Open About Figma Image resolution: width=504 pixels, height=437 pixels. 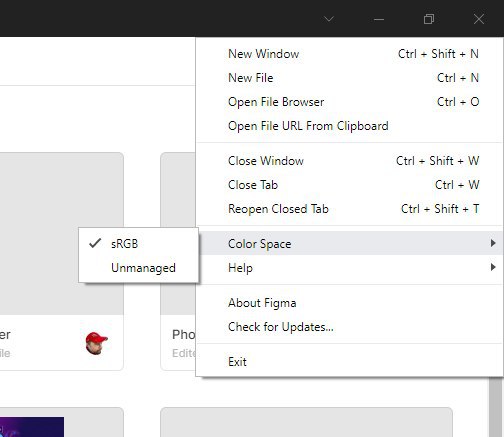[x=349, y=303]
